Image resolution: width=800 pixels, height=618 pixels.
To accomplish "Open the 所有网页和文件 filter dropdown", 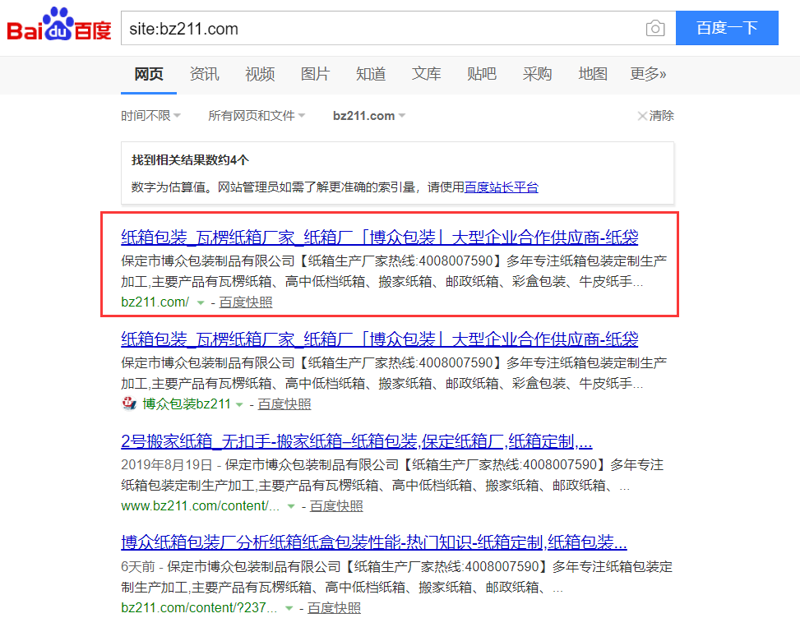I will [x=257, y=116].
